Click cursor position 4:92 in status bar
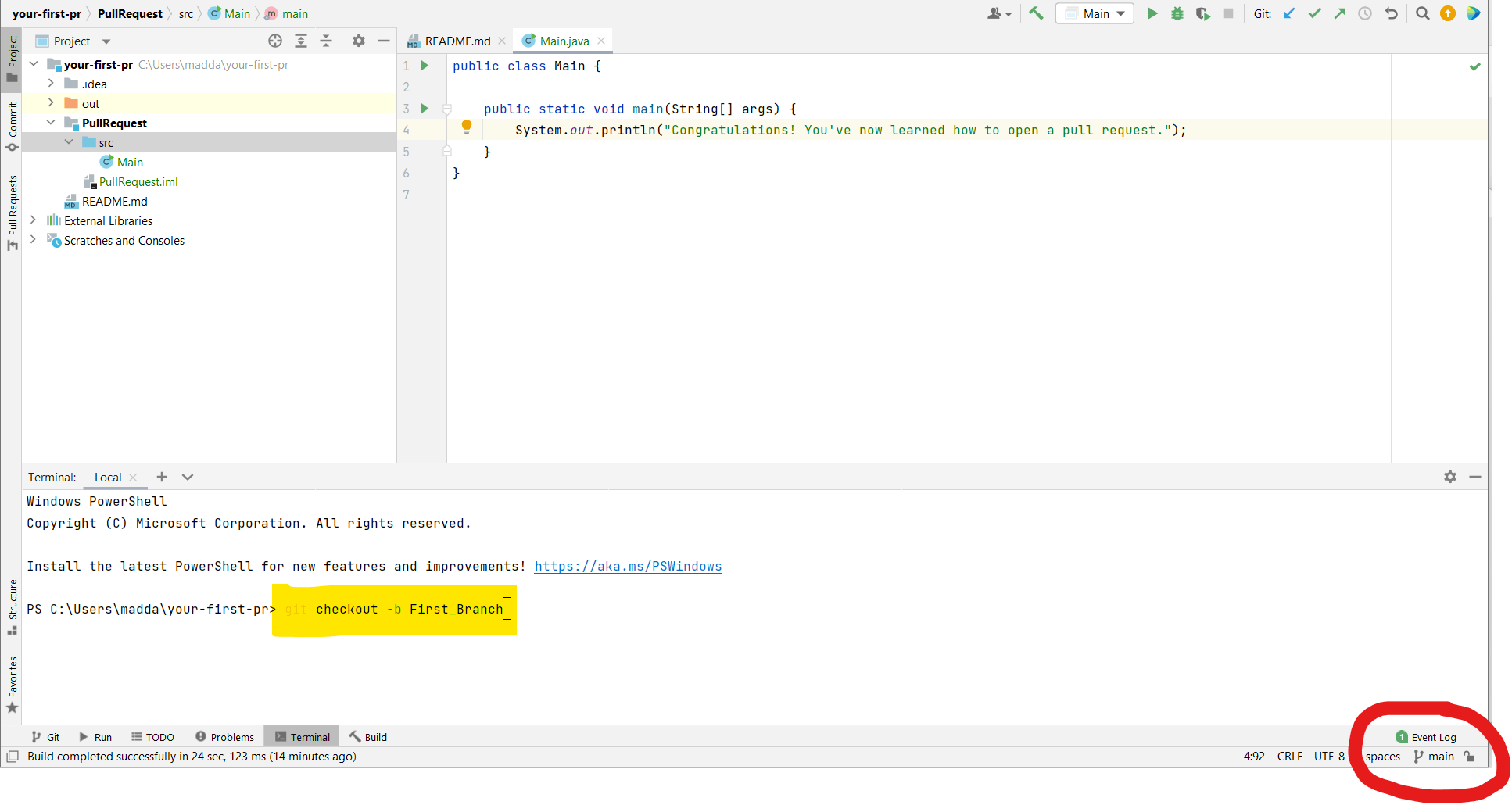The image size is (1512, 805). (1254, 757)
